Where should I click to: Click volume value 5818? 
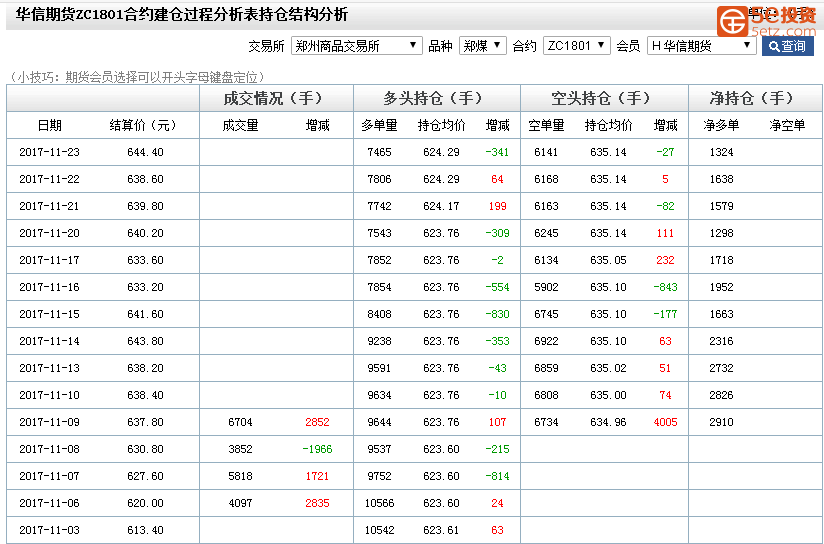[x=240, y=476]
